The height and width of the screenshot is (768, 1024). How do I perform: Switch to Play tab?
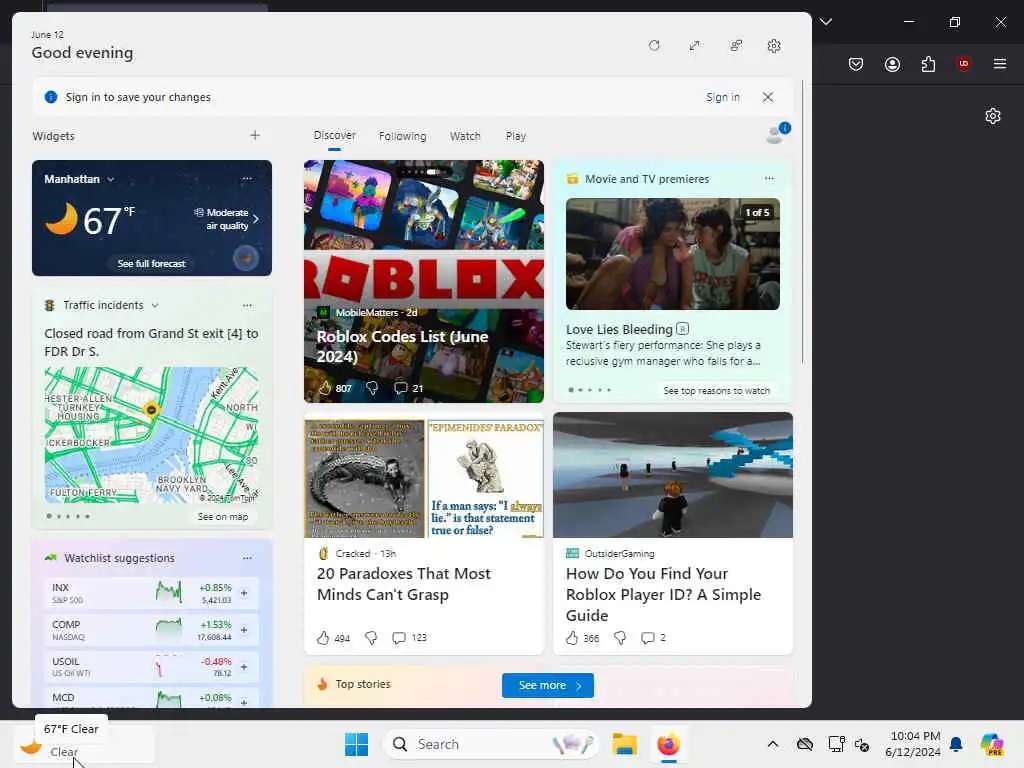coord(515,136)
